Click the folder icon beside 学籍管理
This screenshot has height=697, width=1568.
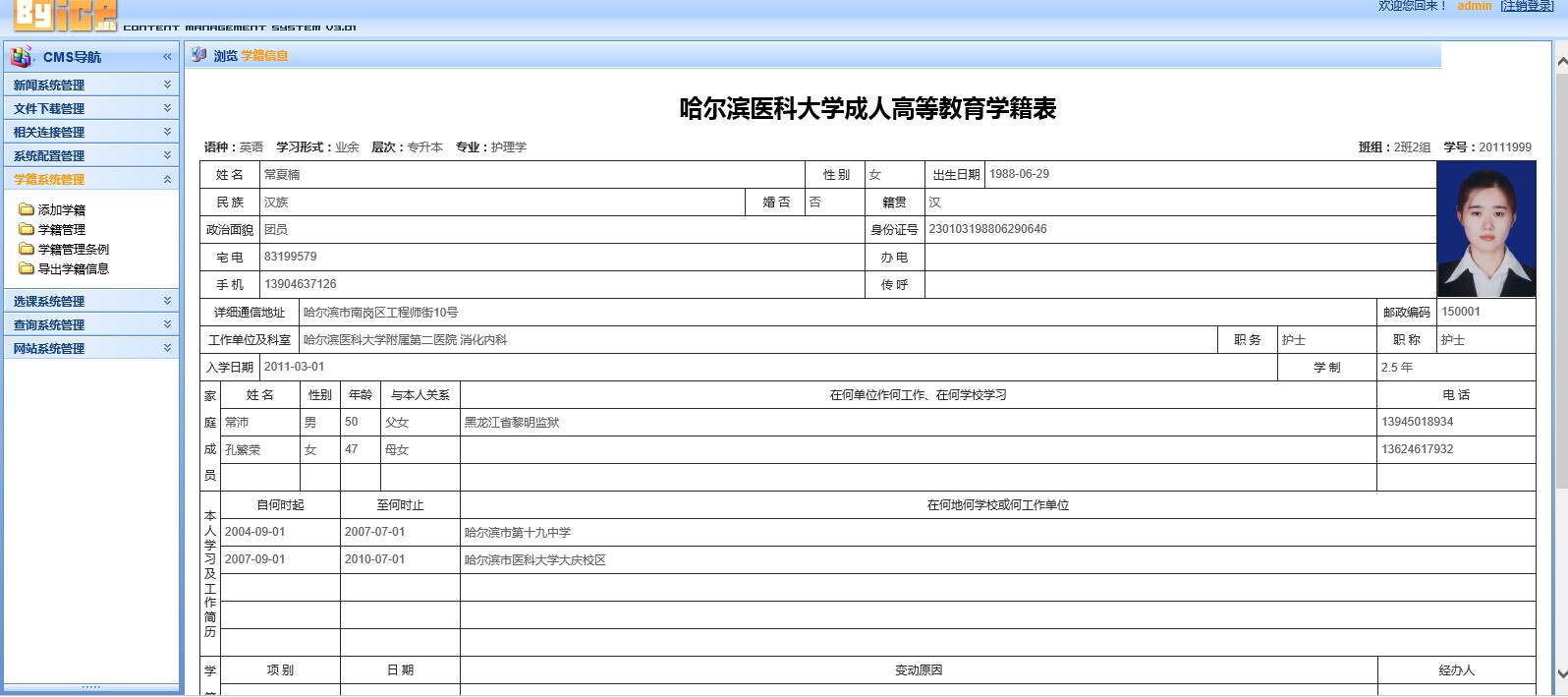(x=27, y=229)
